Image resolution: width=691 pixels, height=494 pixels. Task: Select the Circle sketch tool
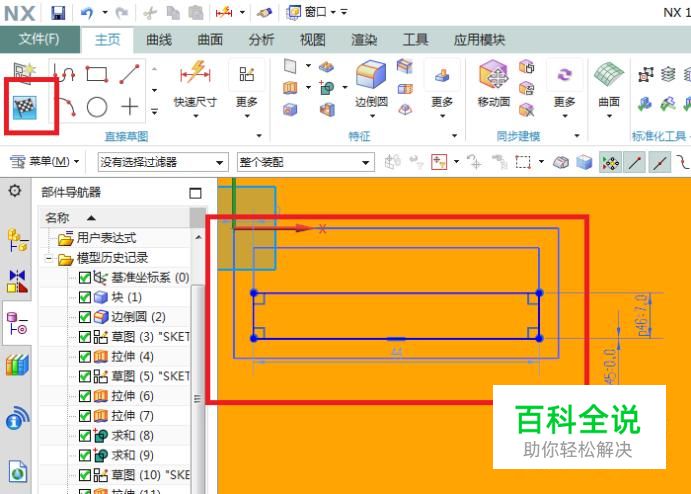pos(97,107)
